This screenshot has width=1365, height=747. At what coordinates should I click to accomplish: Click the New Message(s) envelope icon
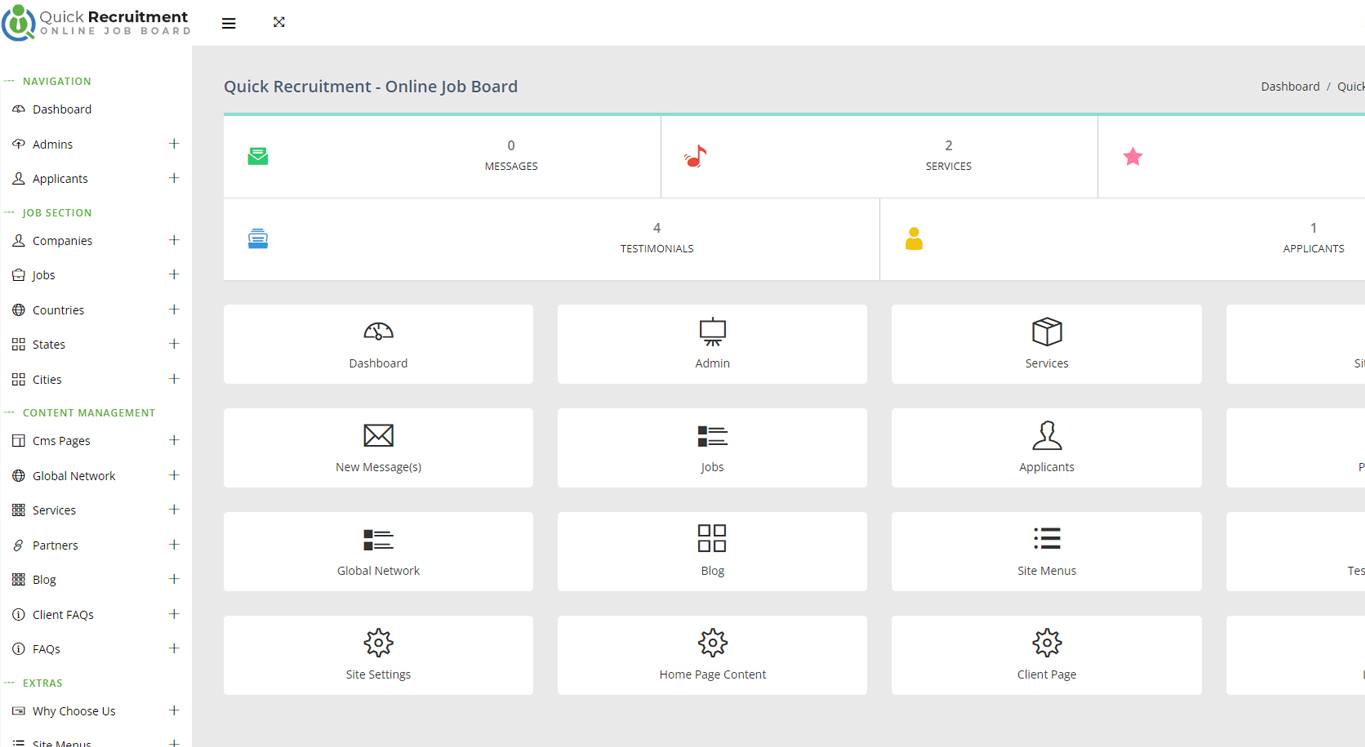click(x=378, y=435)
